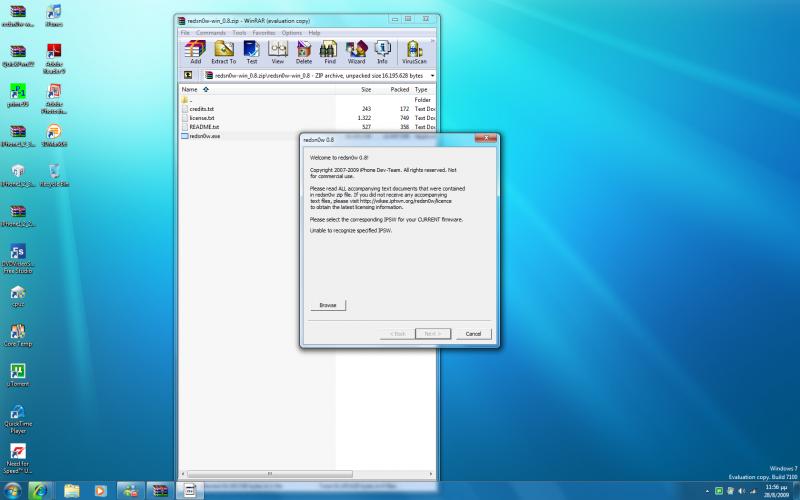The height and width of the screenshot is (500, 800).
Task: Sort the WinRAR list by Type column
Action: pos(423,89)
